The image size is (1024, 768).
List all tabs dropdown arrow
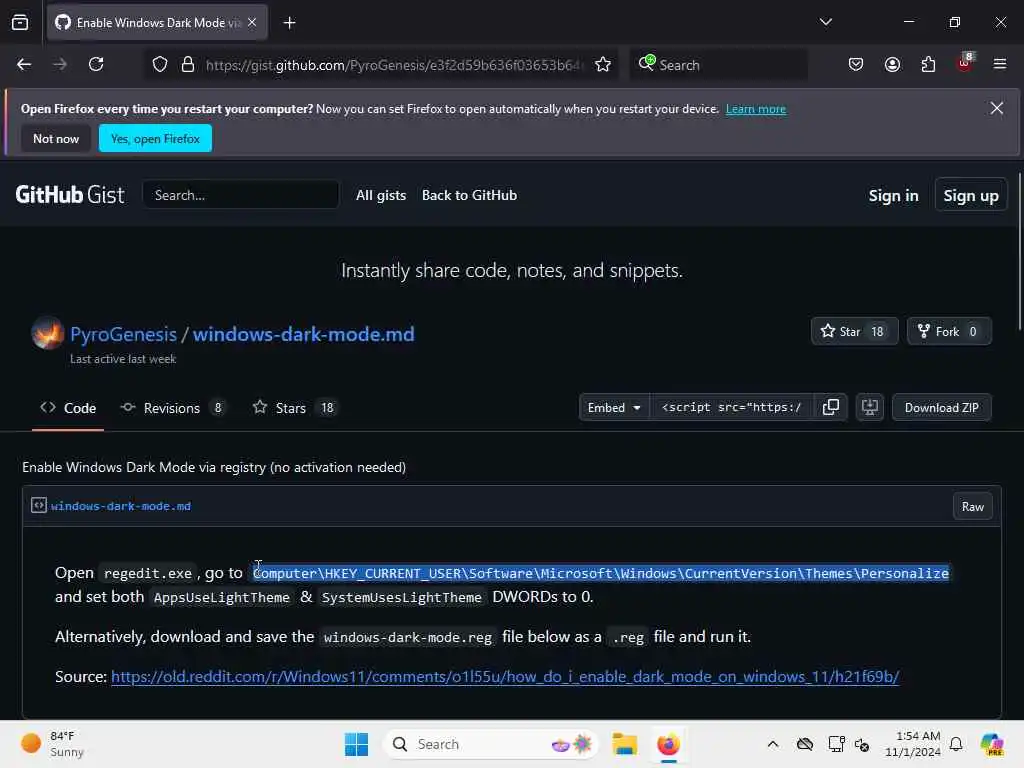pos(825,22)
